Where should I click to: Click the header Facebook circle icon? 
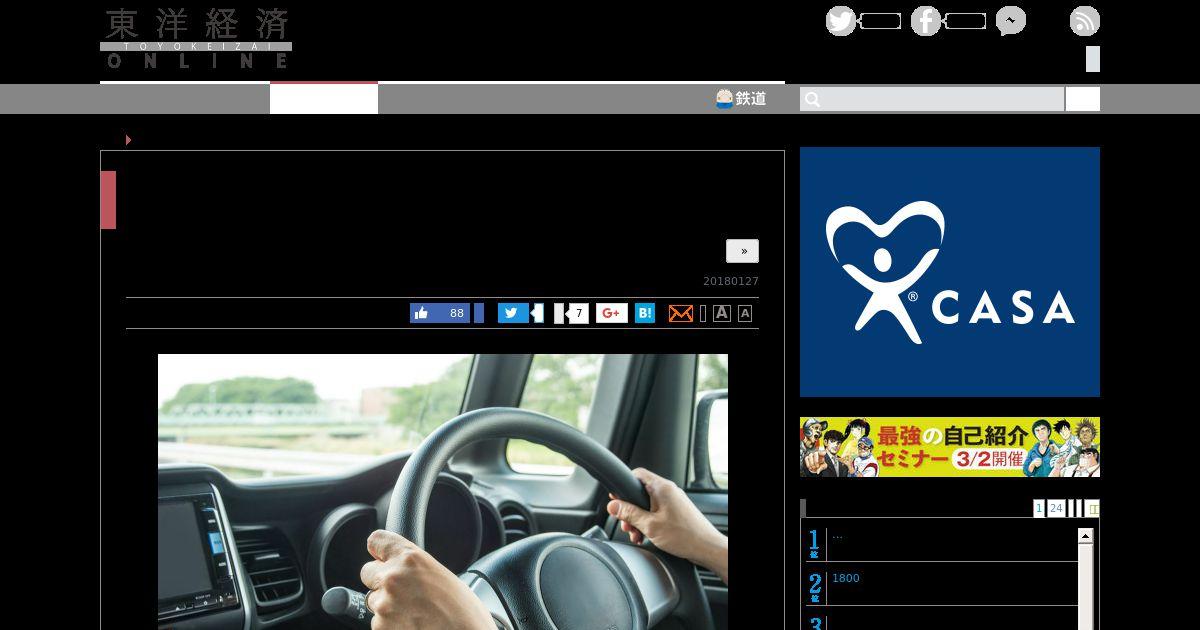point(926,21)
